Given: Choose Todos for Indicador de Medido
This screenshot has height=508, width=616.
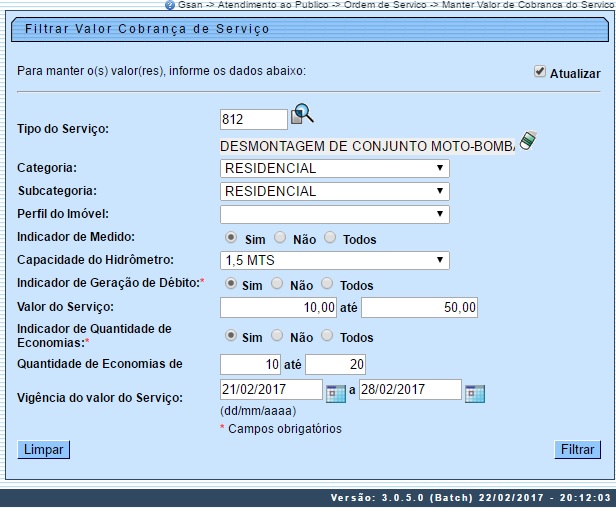Looking at the screenshot, I should [x=329, y=238].
